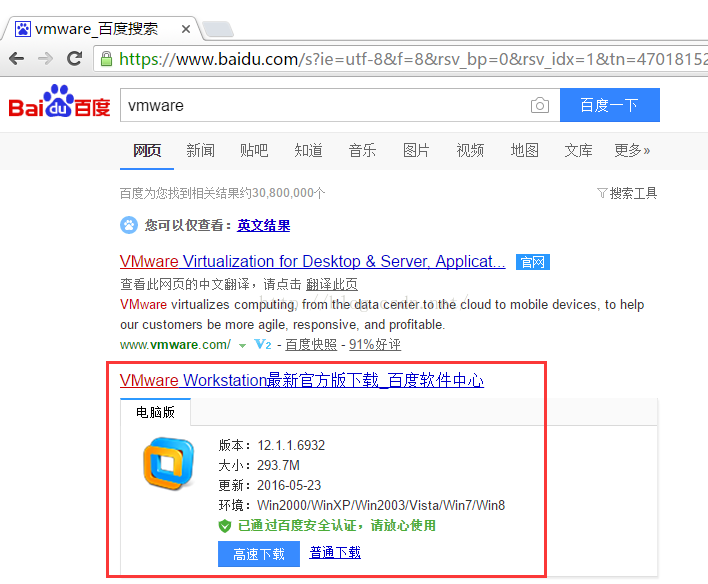Click the 普通下载 link
Viewport: 708px width, 584px height.
tap(335, 552)
